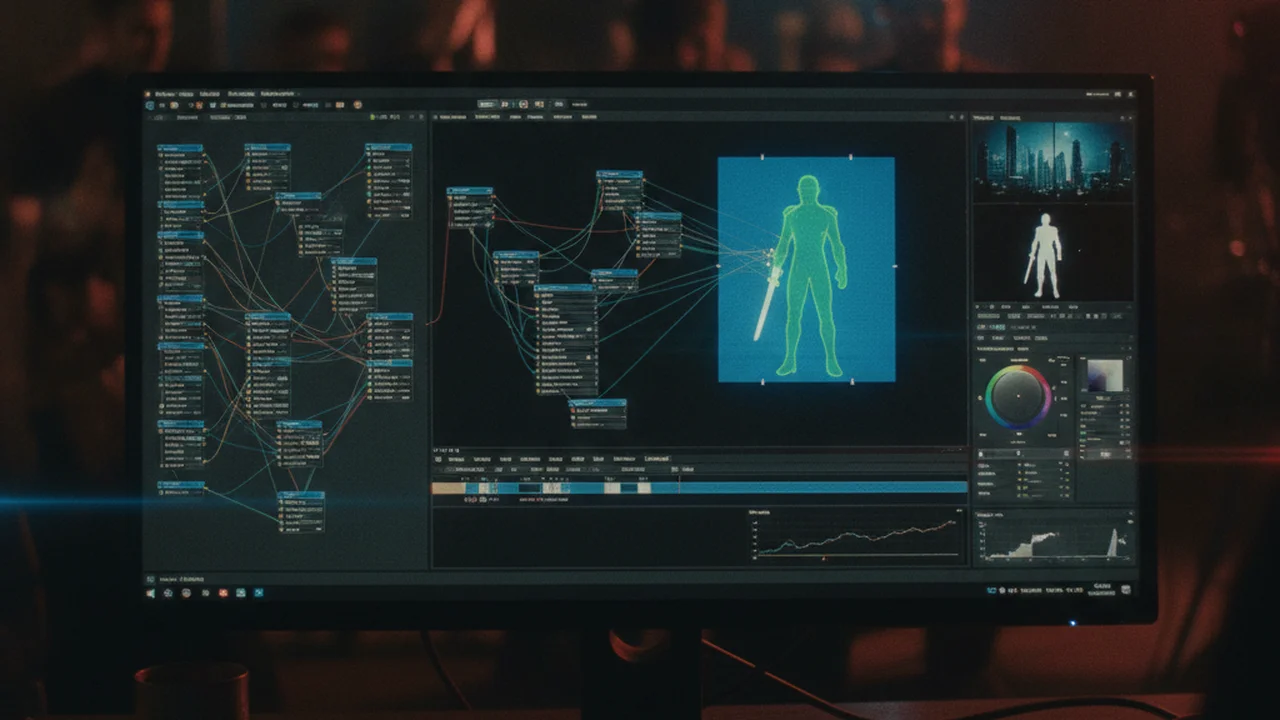Viewport: 1280px width, 720px height.
Task: Launch the bright blue square taskbar icon
Action: pyautogui.click(x=259, y=593)
